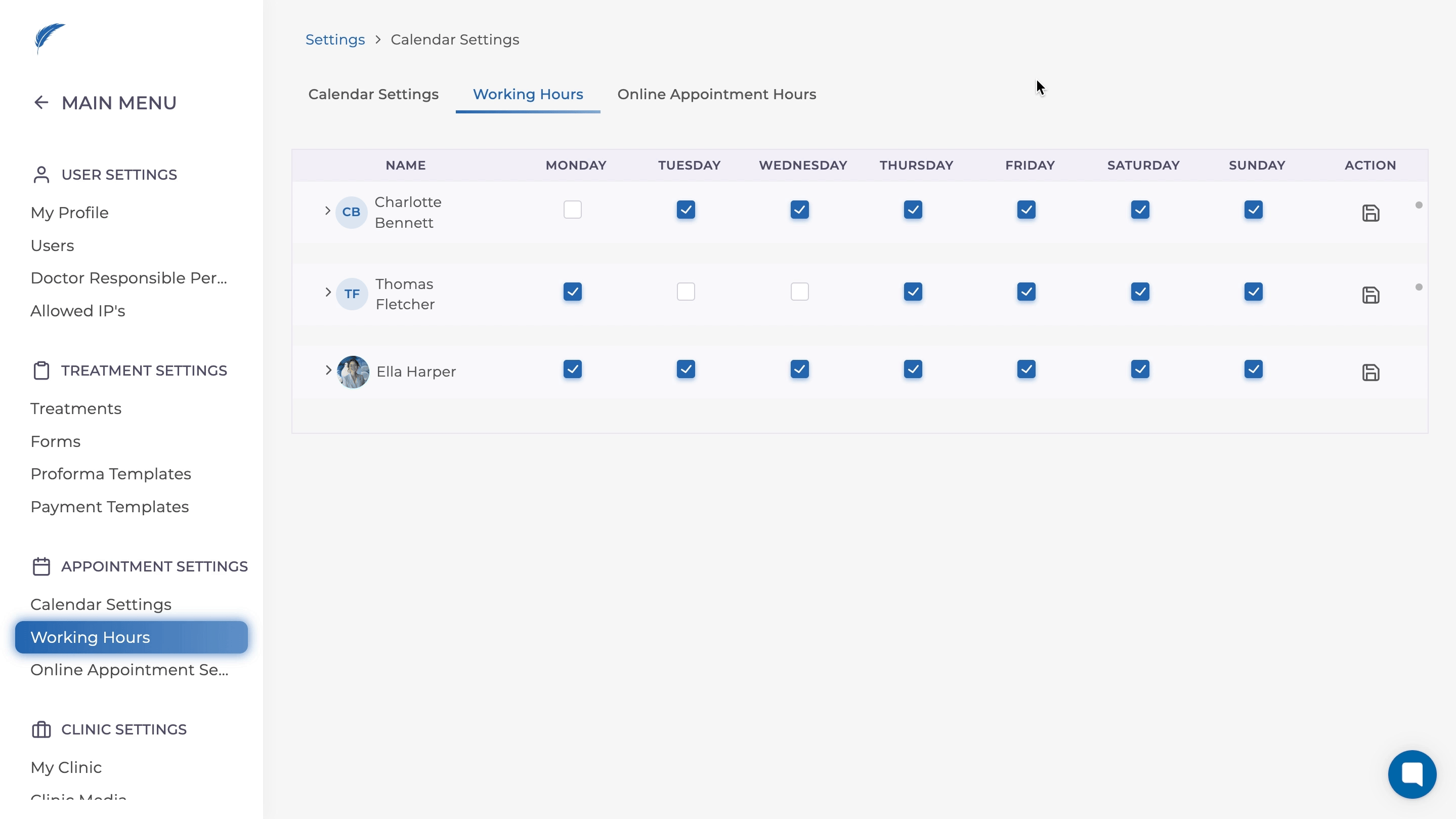
Task: Open the Calendar Settings tab
Action: pos(373,95)
